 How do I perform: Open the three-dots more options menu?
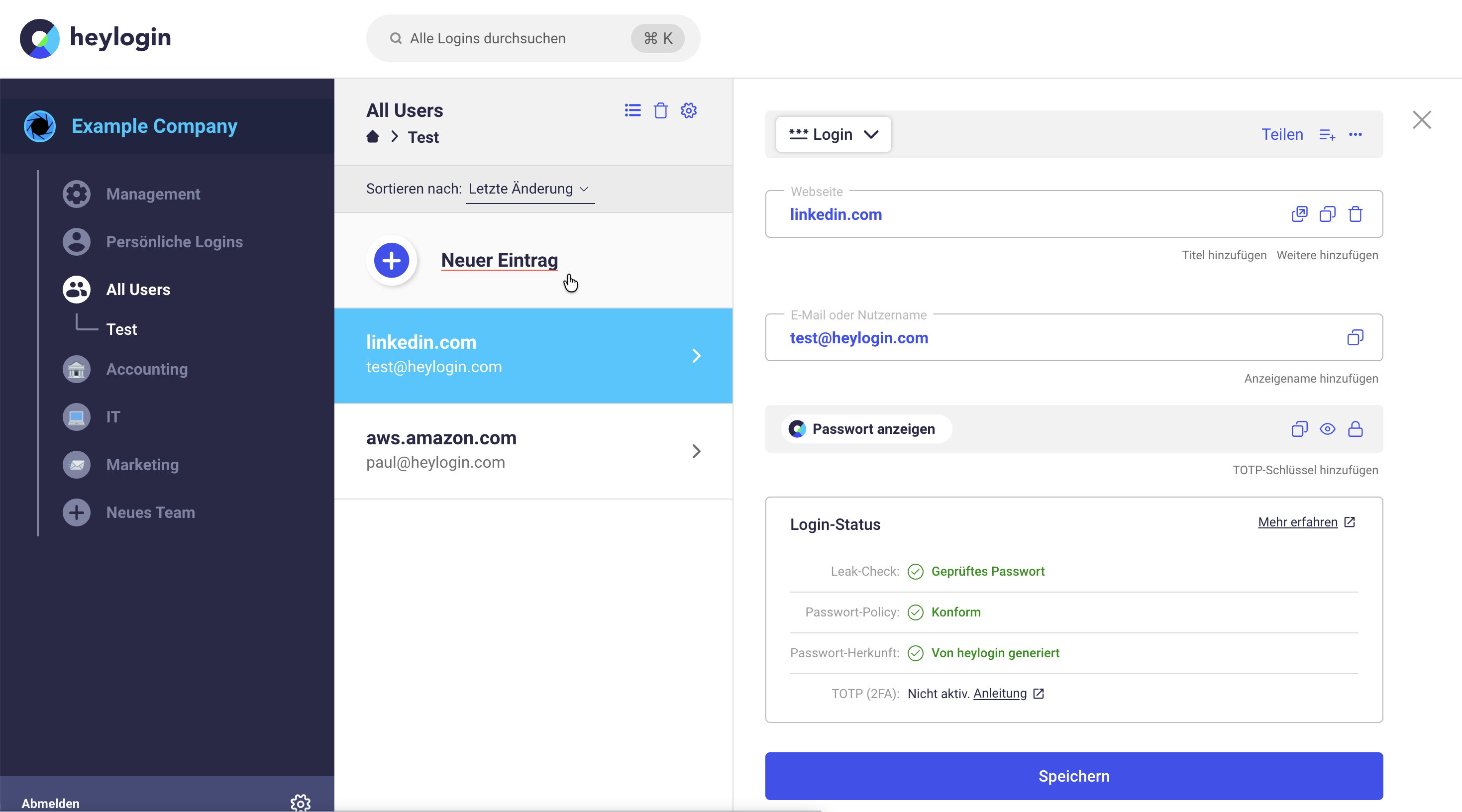click(1356, 134)
